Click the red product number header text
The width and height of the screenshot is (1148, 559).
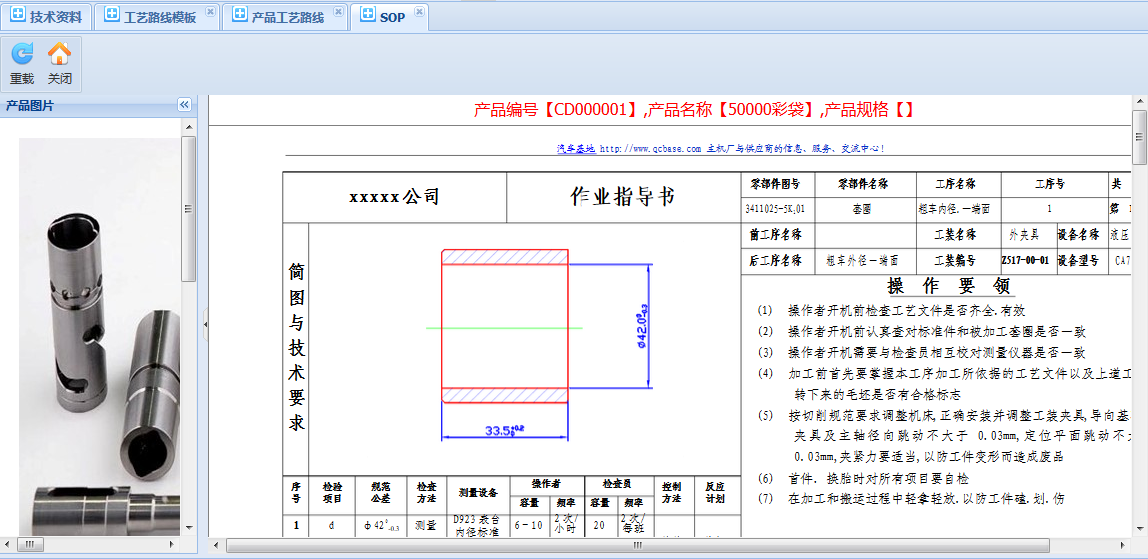pos(694,110)
